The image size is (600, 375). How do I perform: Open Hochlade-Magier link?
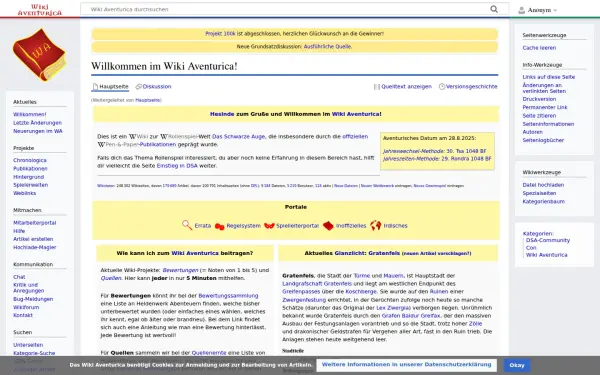click(34, 247)
